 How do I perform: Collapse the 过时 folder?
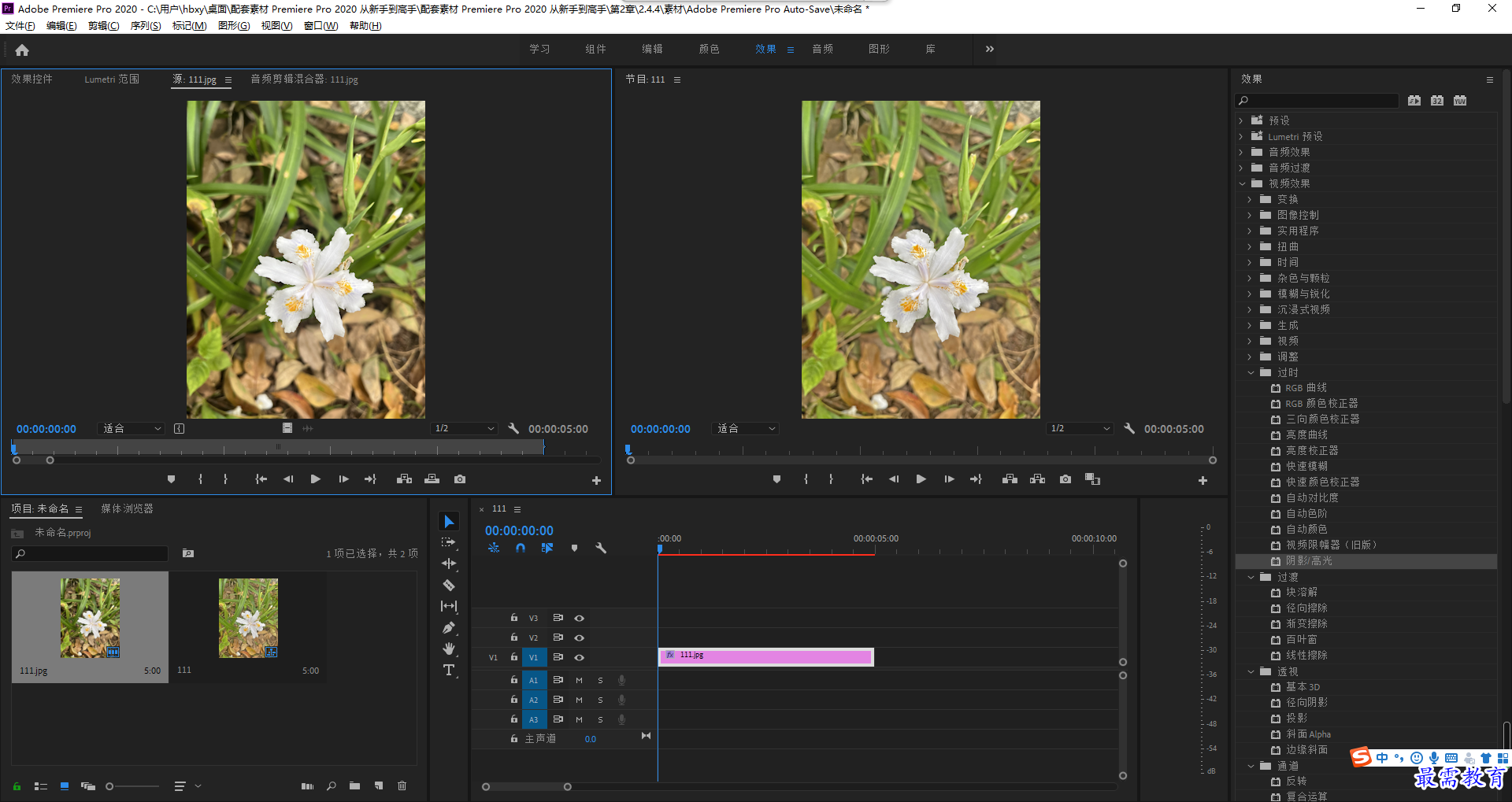[x=1251, y=372]
